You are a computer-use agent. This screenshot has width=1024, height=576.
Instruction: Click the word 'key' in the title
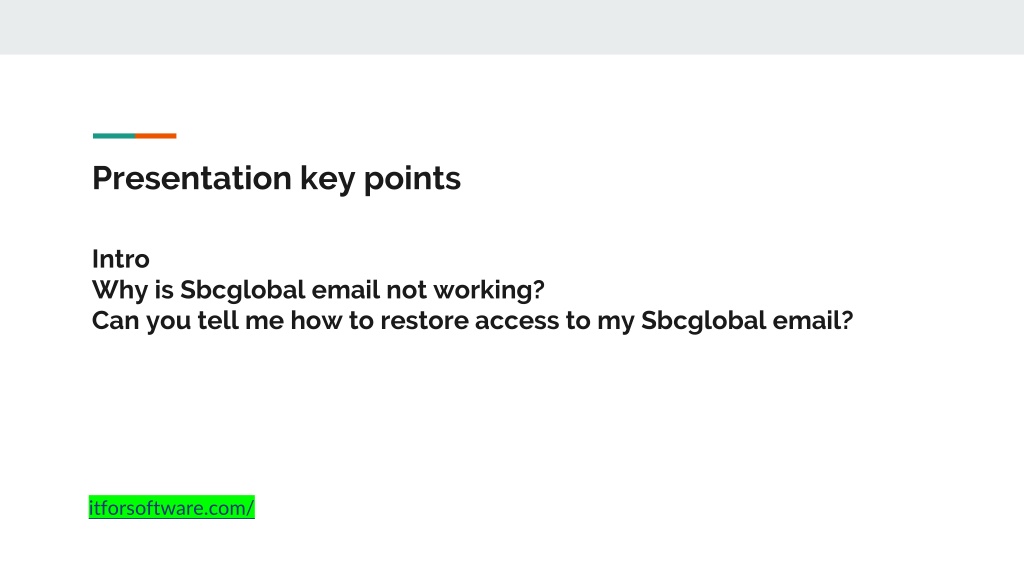[328, 179]
